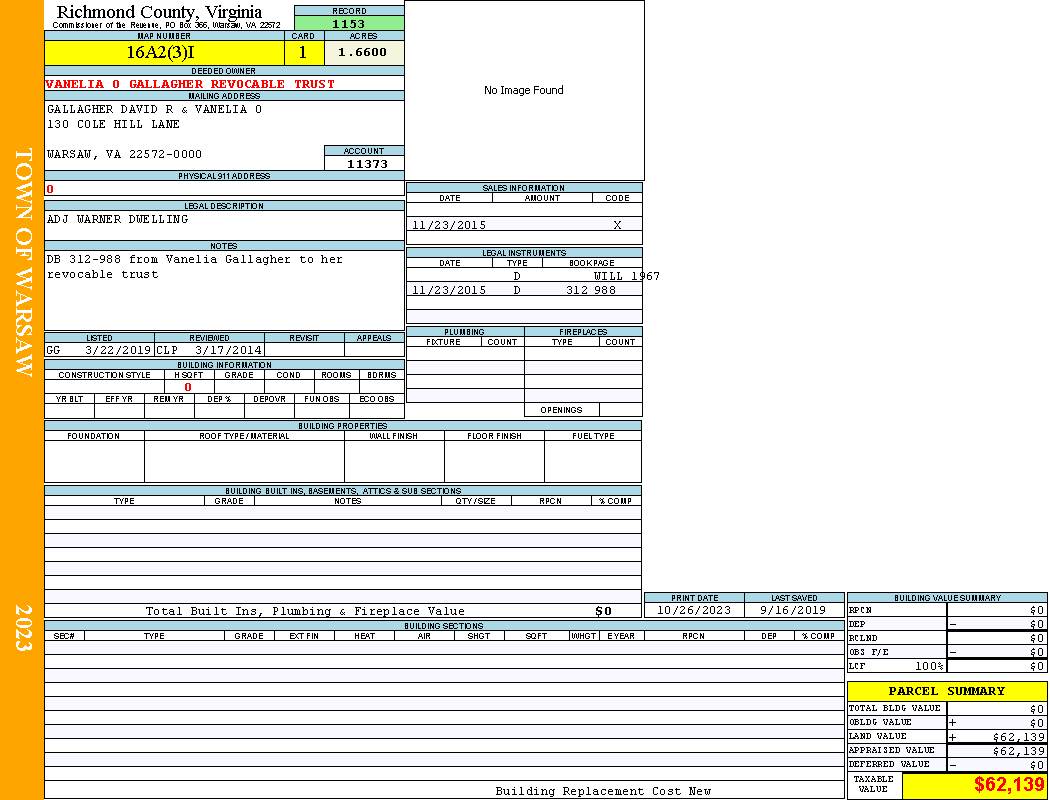Click the acres value 1.6600
Screen dimensions: 1050x800
click(x=362, y=52)
